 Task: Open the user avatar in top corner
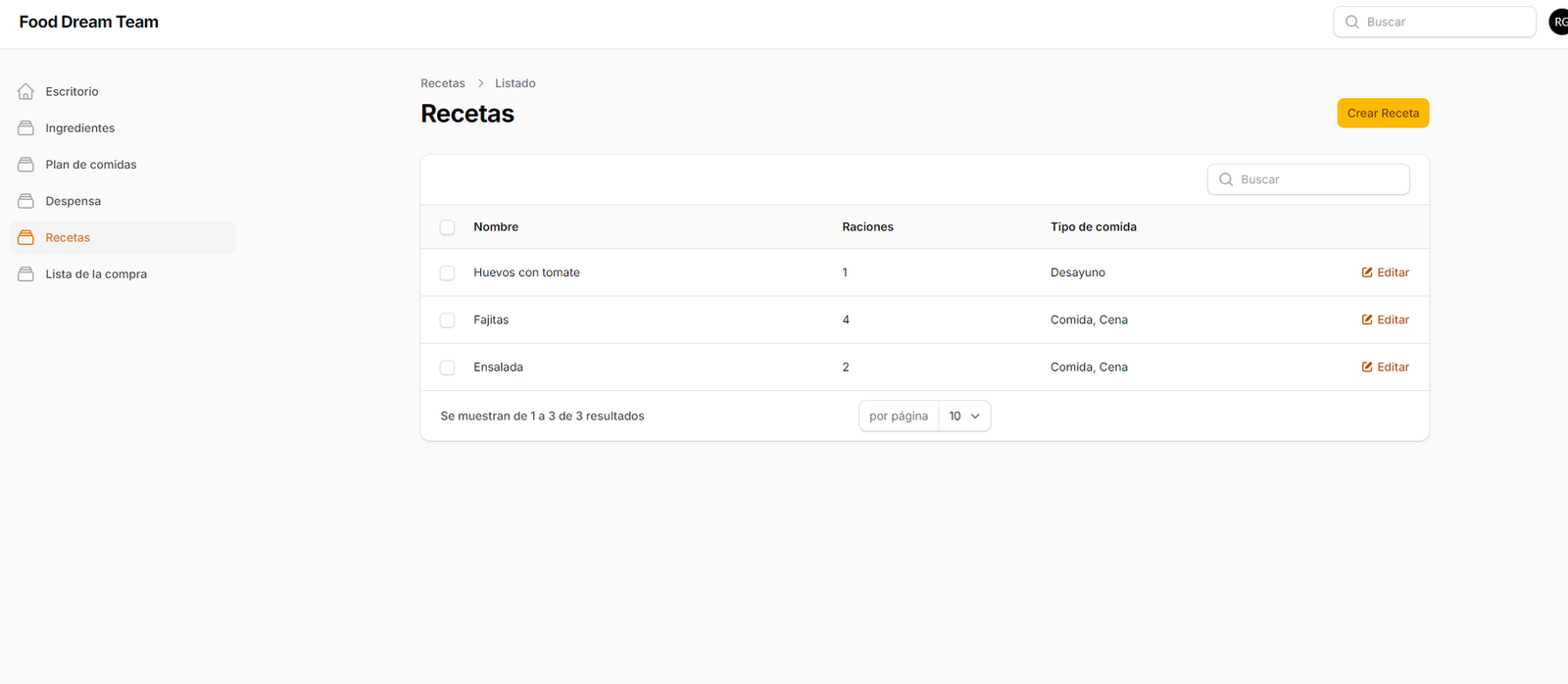click(x=1558, y=22)
